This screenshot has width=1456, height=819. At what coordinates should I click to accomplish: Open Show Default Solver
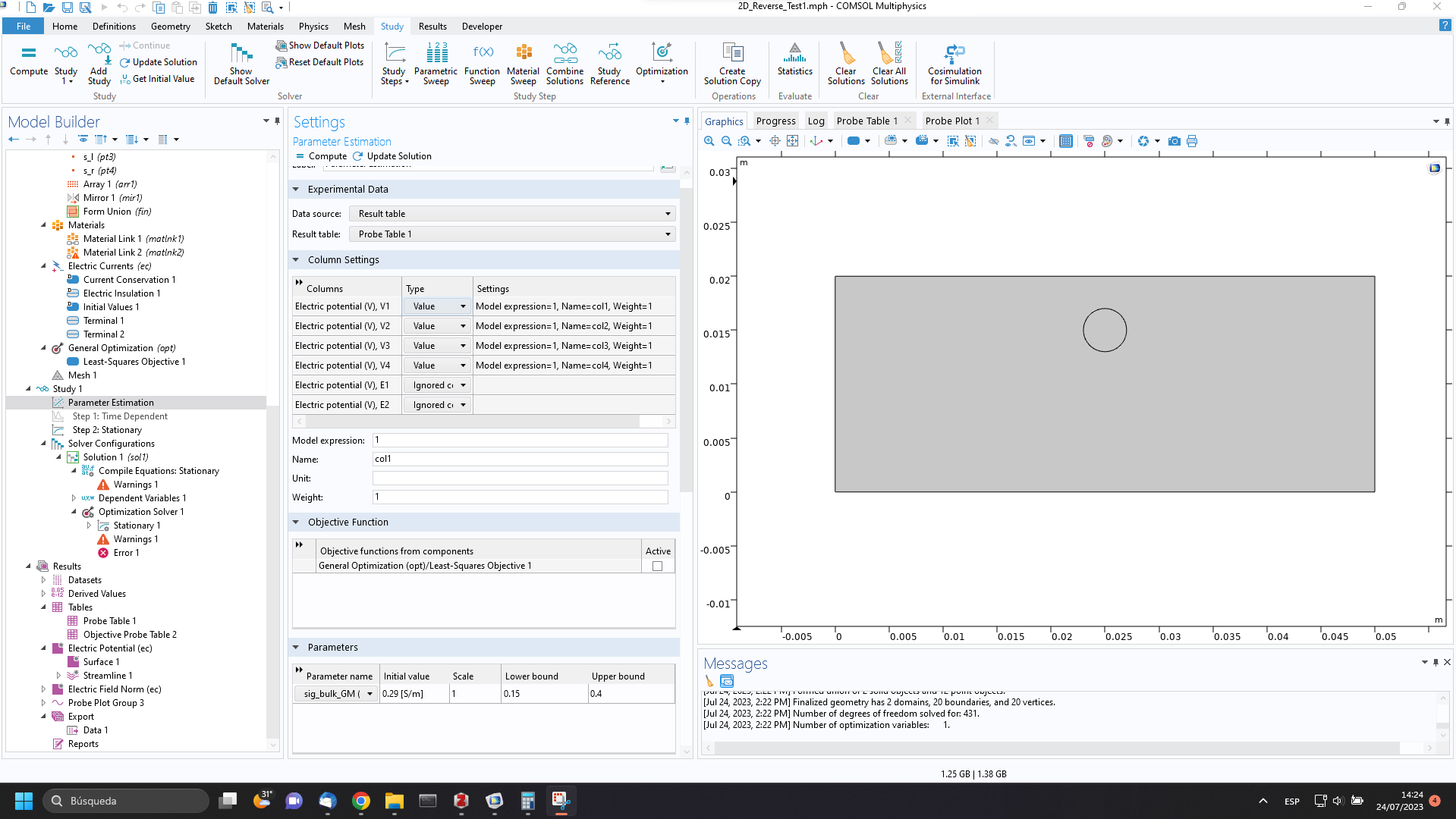point(241,64)
